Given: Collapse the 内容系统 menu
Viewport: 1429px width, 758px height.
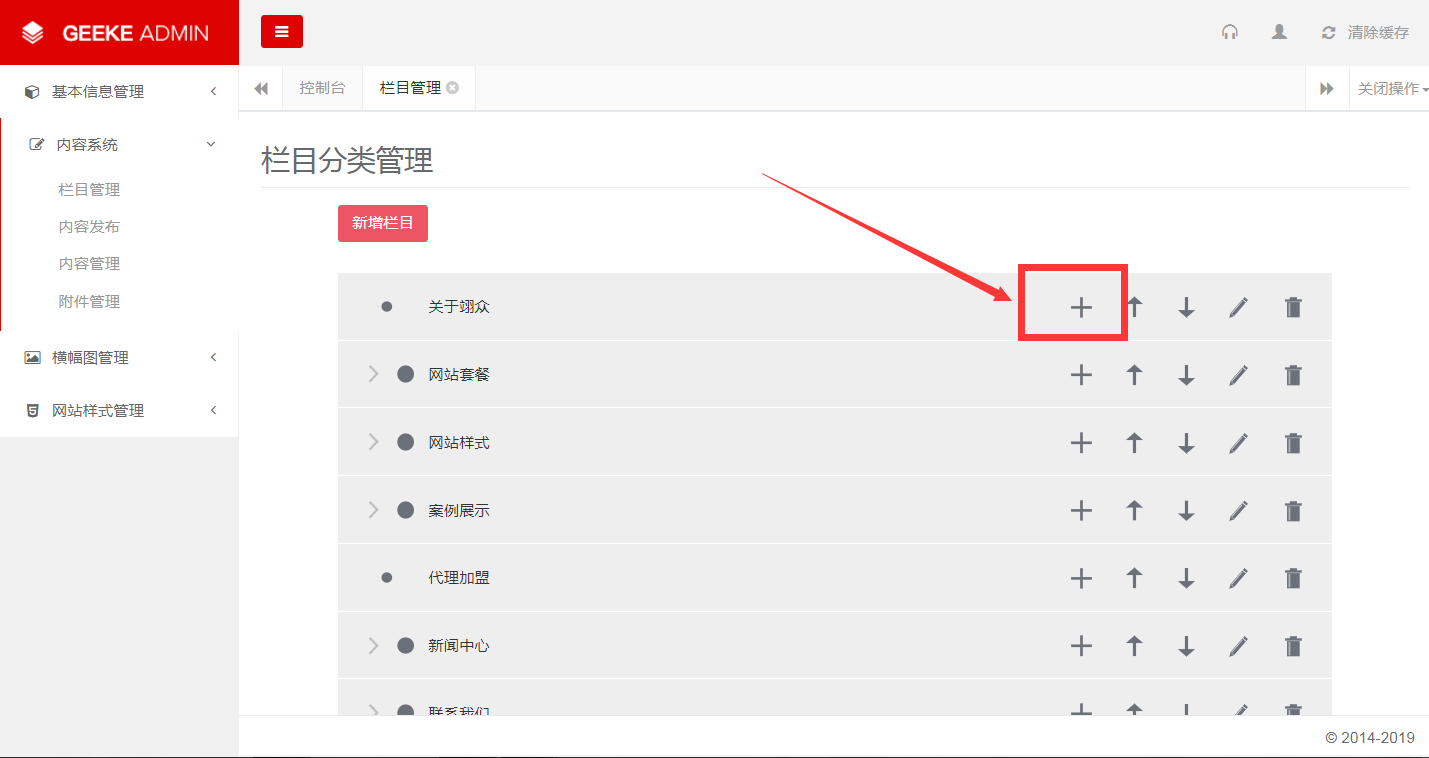Looking at the screenshot, I should coord(119,144).
